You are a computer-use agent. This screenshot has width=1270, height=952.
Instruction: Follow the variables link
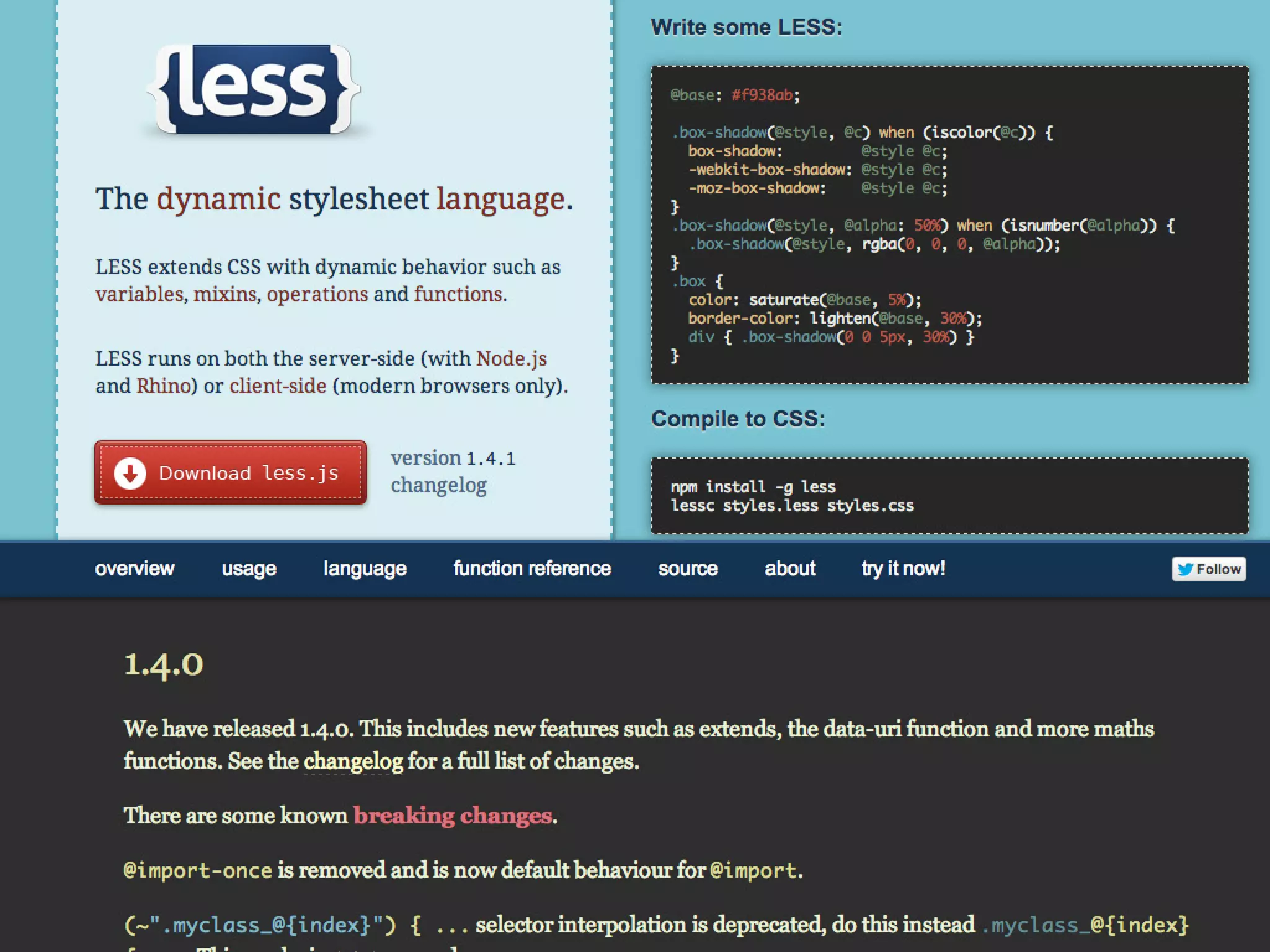140,294
